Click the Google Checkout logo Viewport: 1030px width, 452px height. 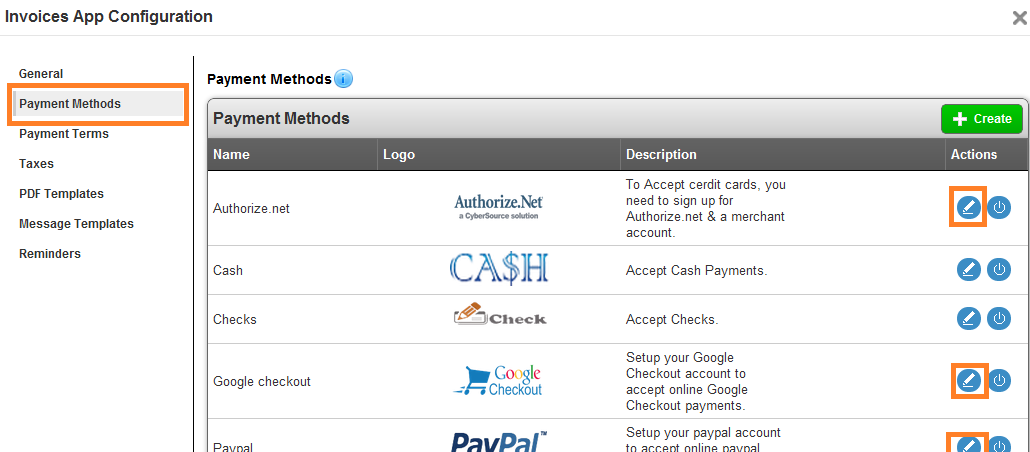pyautogui.click(x=498, y=380)
